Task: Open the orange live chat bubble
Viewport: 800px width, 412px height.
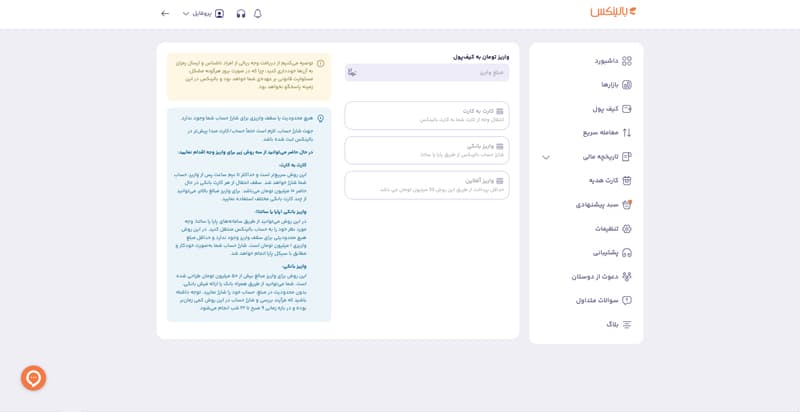Action: point(34,378)
